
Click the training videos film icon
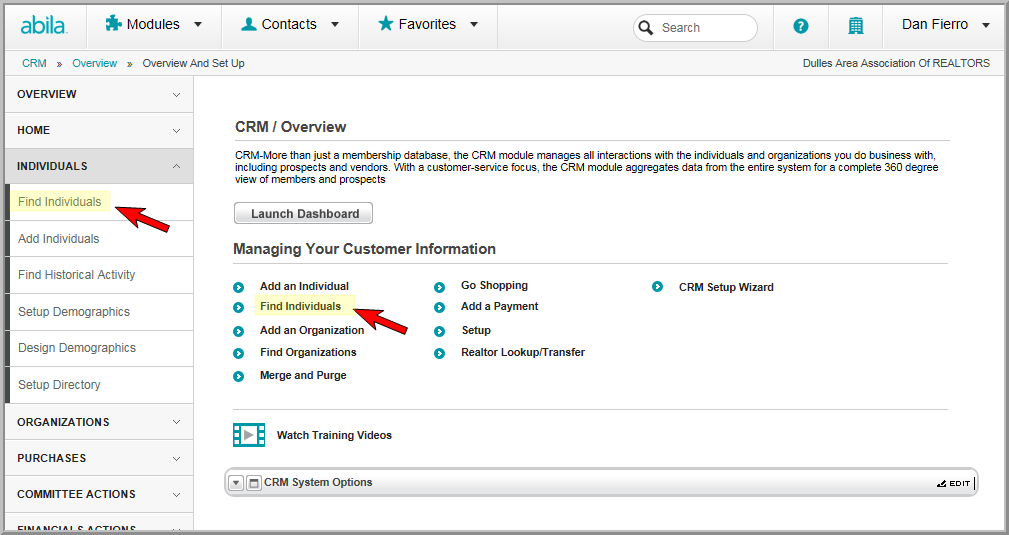point(249,435)
